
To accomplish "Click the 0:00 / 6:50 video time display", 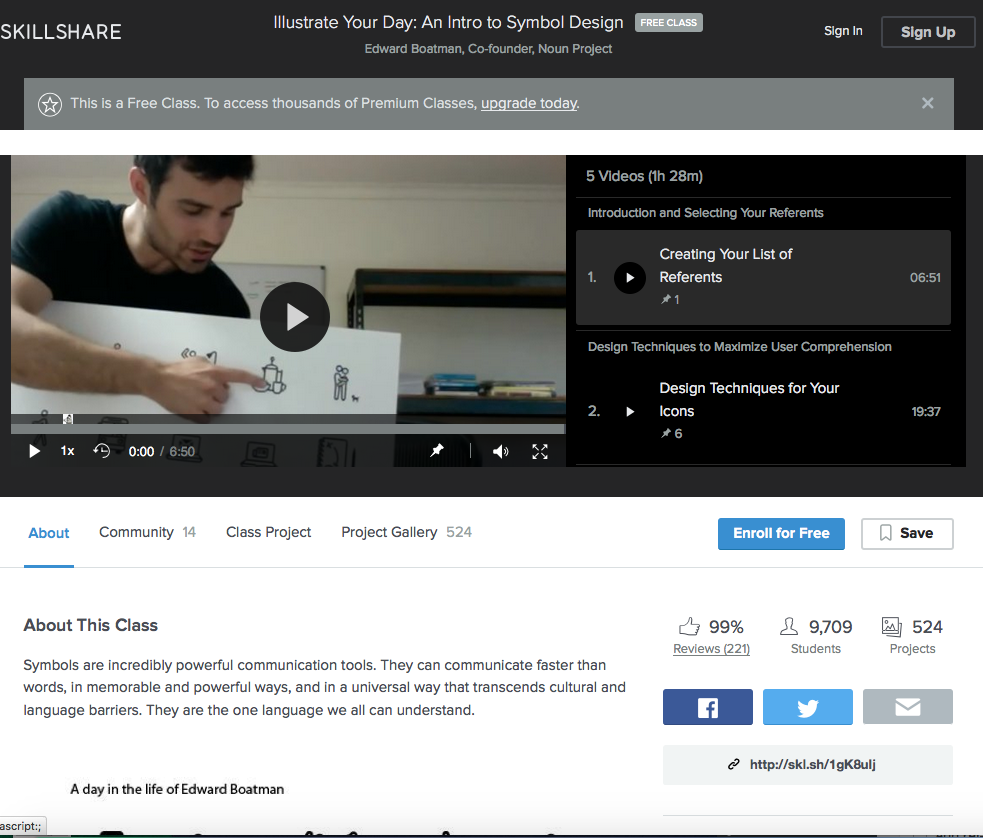I will (x=162, y=451).
